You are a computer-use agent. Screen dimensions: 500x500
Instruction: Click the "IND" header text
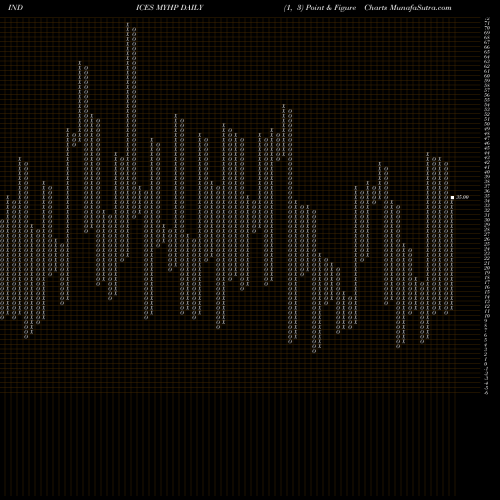coord(15,8)
